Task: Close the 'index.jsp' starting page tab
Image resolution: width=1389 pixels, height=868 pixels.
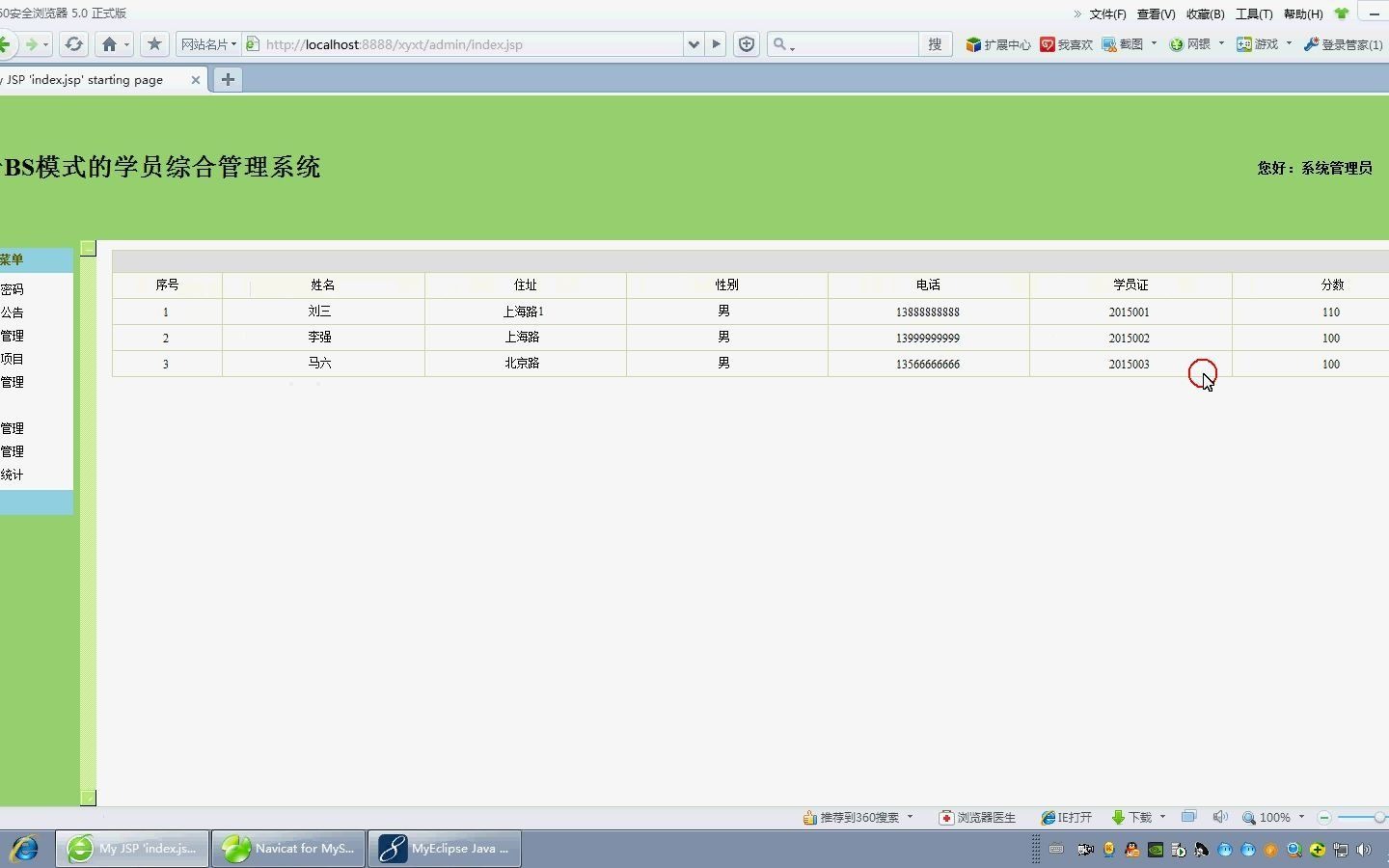Action: [x=196, y=80]
